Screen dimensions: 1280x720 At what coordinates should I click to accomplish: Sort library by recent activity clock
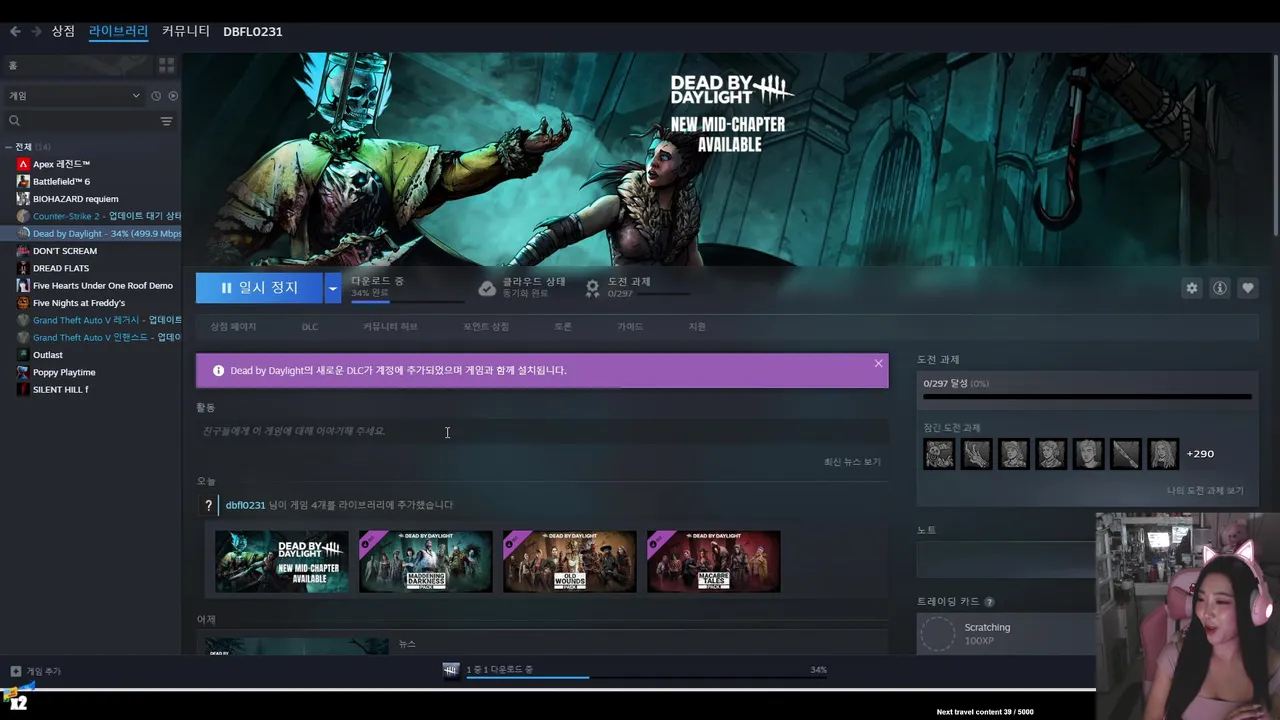156,96
